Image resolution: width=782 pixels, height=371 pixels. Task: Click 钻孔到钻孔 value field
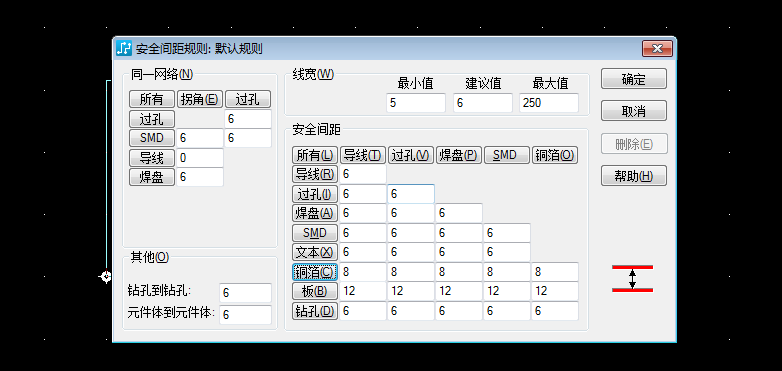(x=245, y=293)
